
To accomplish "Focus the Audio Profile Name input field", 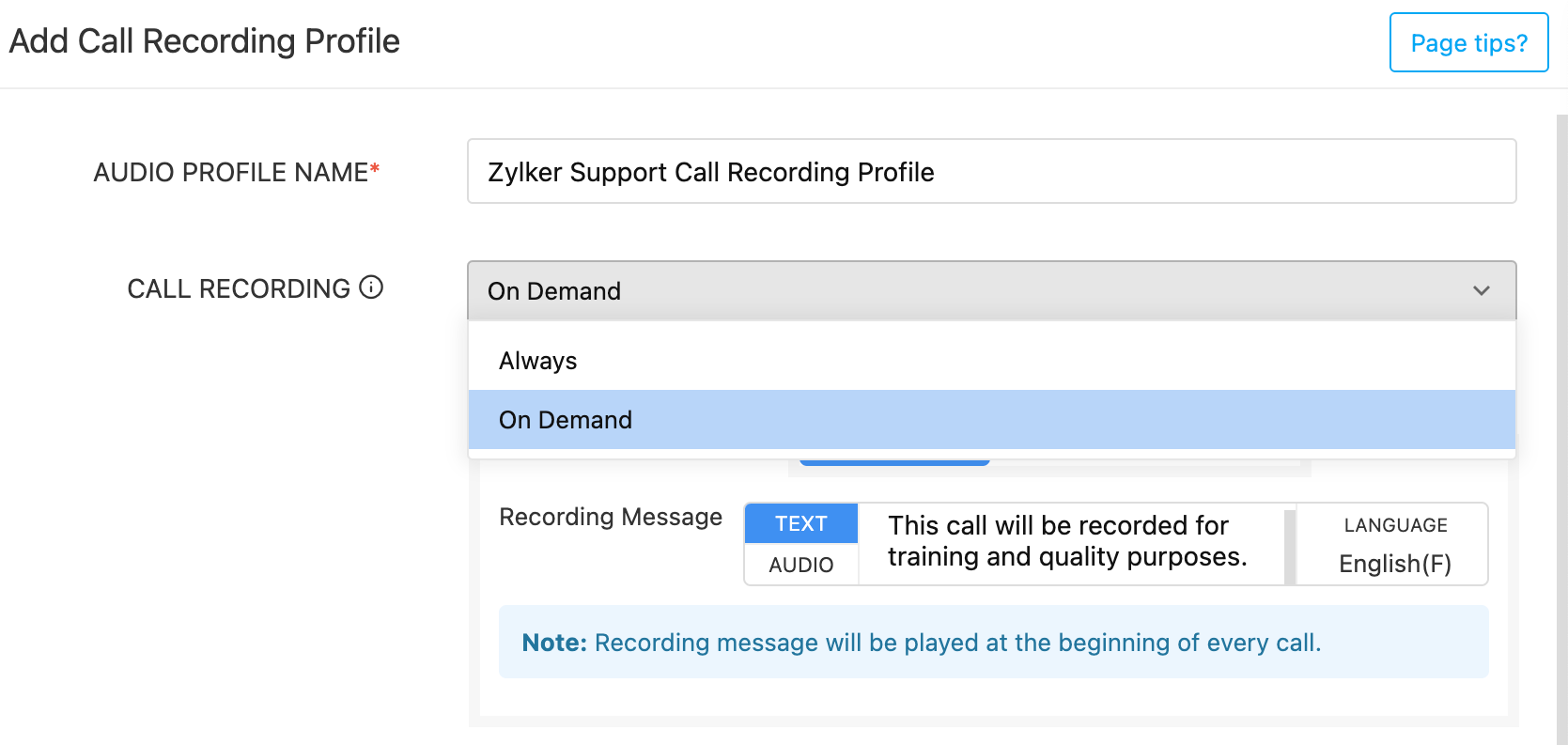I will (990, 172).
